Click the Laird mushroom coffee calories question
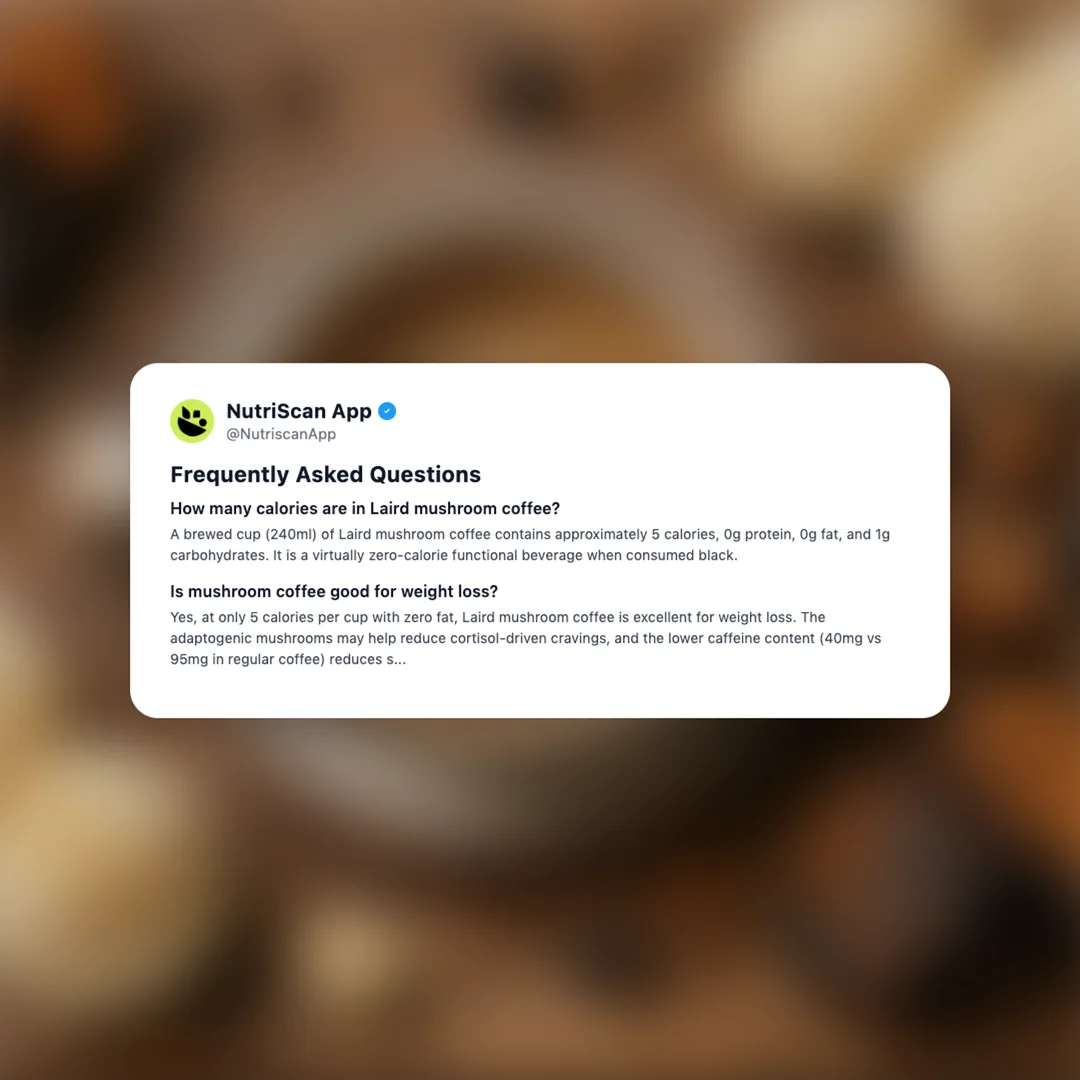1080x1080 pixels. [365, 508]
